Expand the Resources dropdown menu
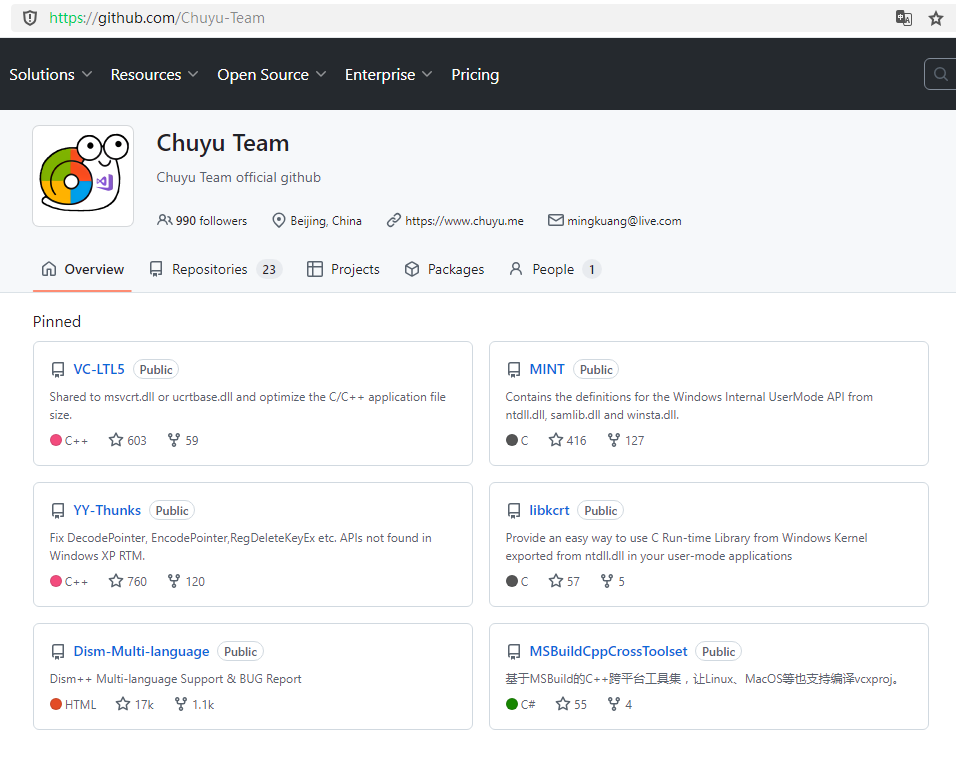The width and height of the screenshot is (956, 760). (154, 75)
